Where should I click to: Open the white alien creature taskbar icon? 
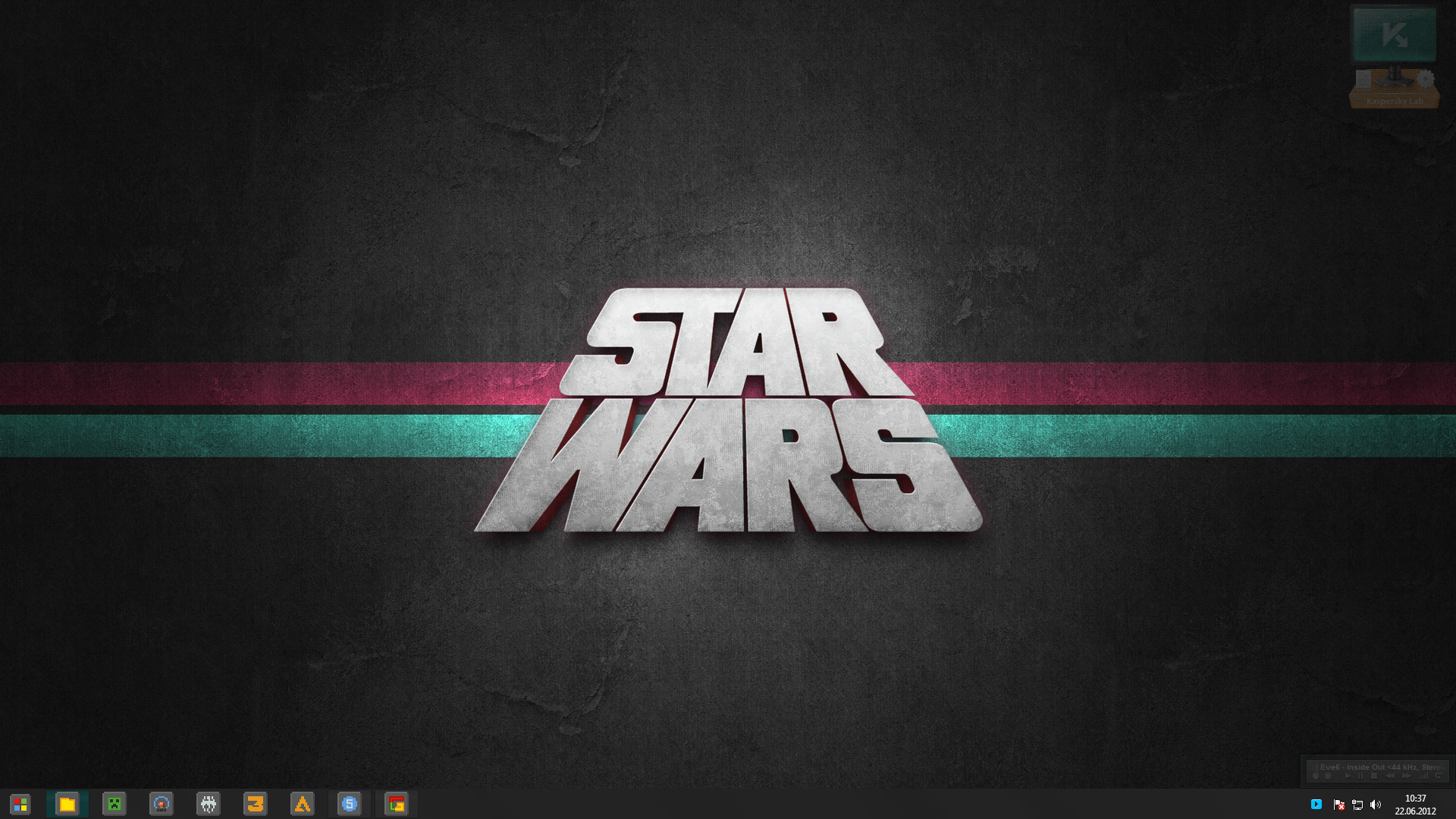click(x=209, y=804)
